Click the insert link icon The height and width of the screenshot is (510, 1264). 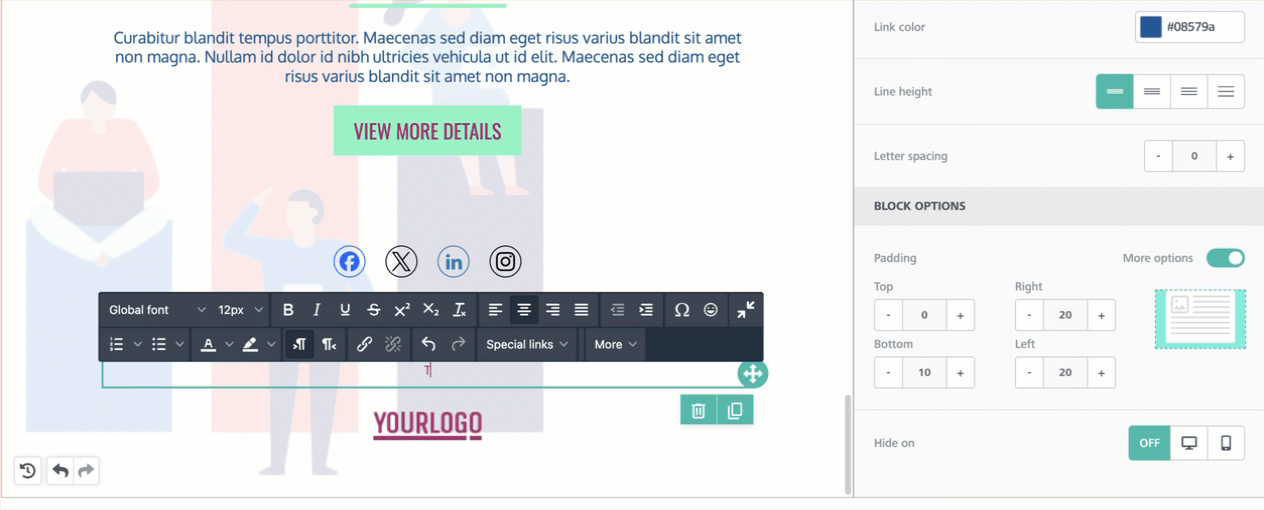click(364, 344)
